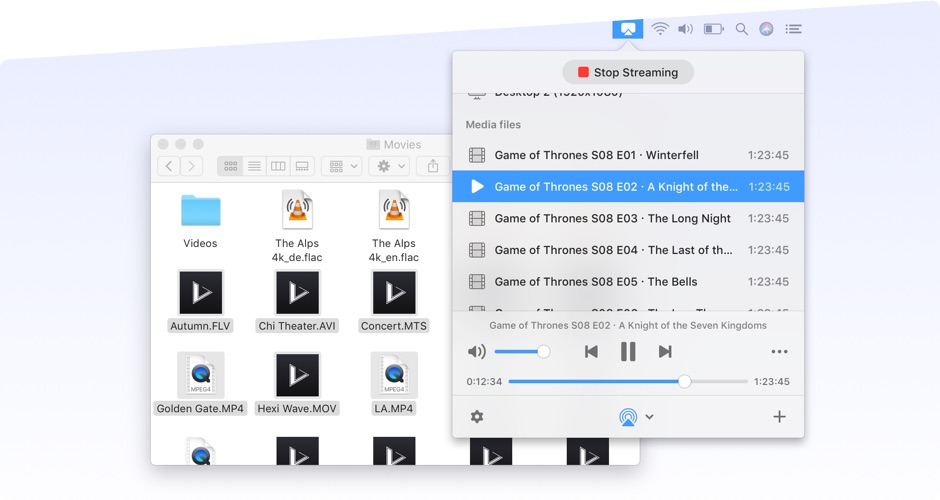
Task: Open Finder group-by dropdown
Action: pyautogui.click(x=342, y=166)
